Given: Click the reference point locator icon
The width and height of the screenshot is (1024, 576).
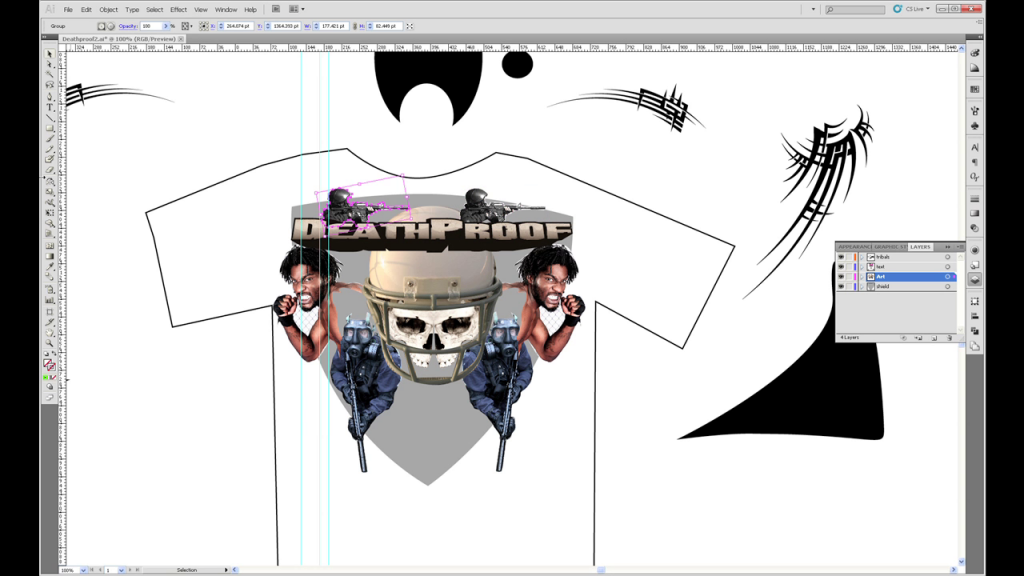Looking at the screenshot, I should pyautogui.click(x=205, y=26).
